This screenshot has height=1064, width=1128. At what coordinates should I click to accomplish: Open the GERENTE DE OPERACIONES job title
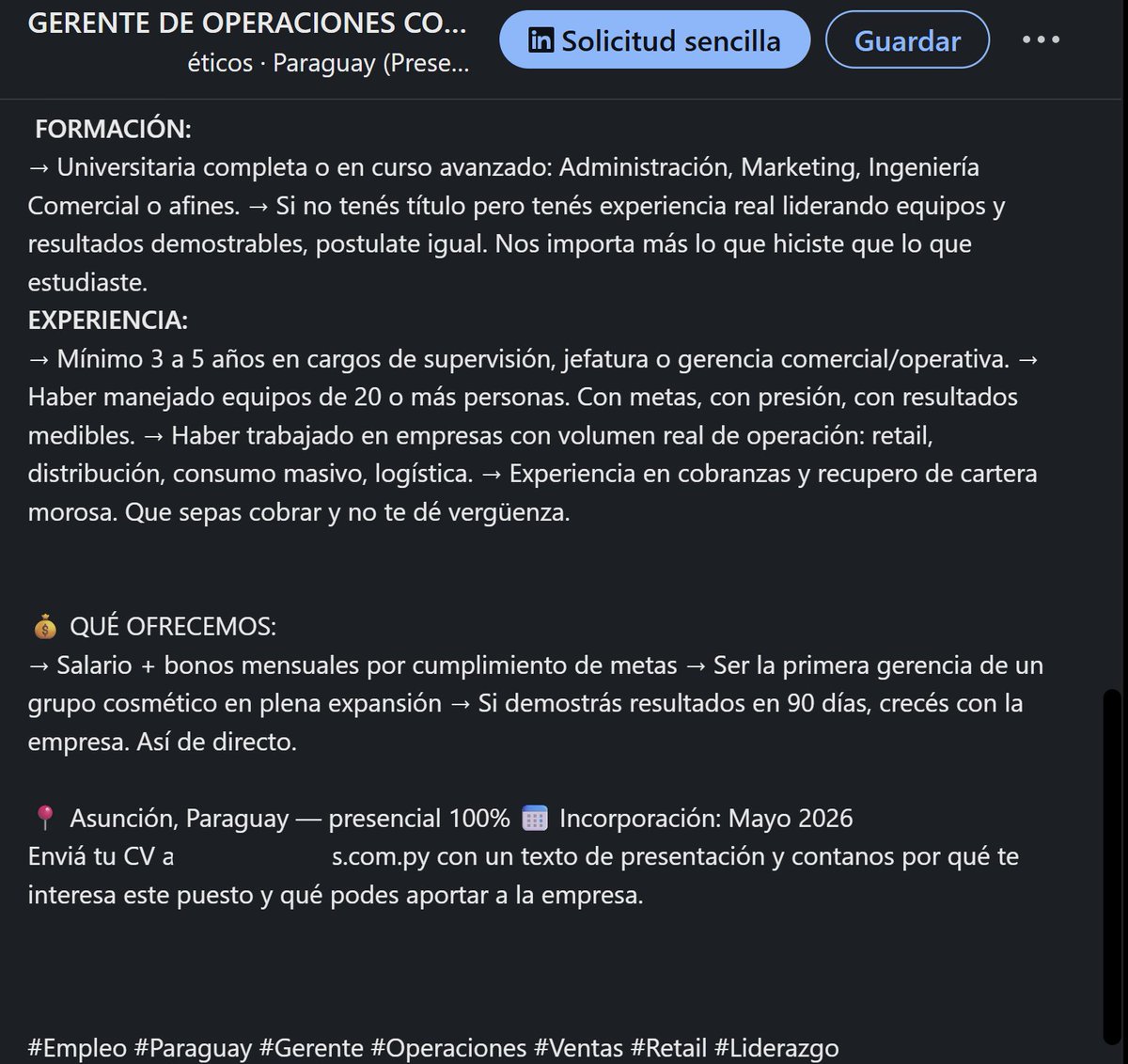tap(247, 23)
